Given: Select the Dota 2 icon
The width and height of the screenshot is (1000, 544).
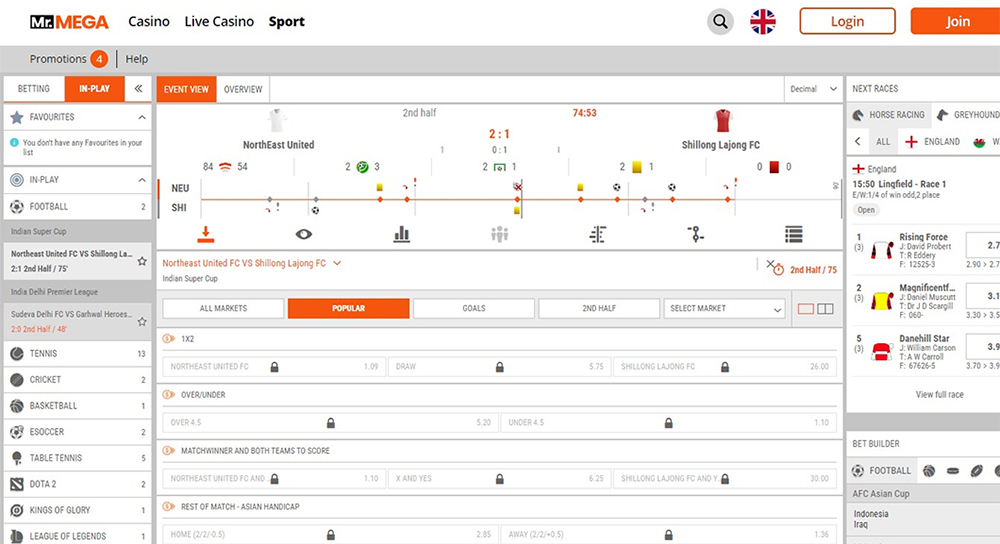Looking at the screenshot, I should pyautogui.click(x=17, y=484).
